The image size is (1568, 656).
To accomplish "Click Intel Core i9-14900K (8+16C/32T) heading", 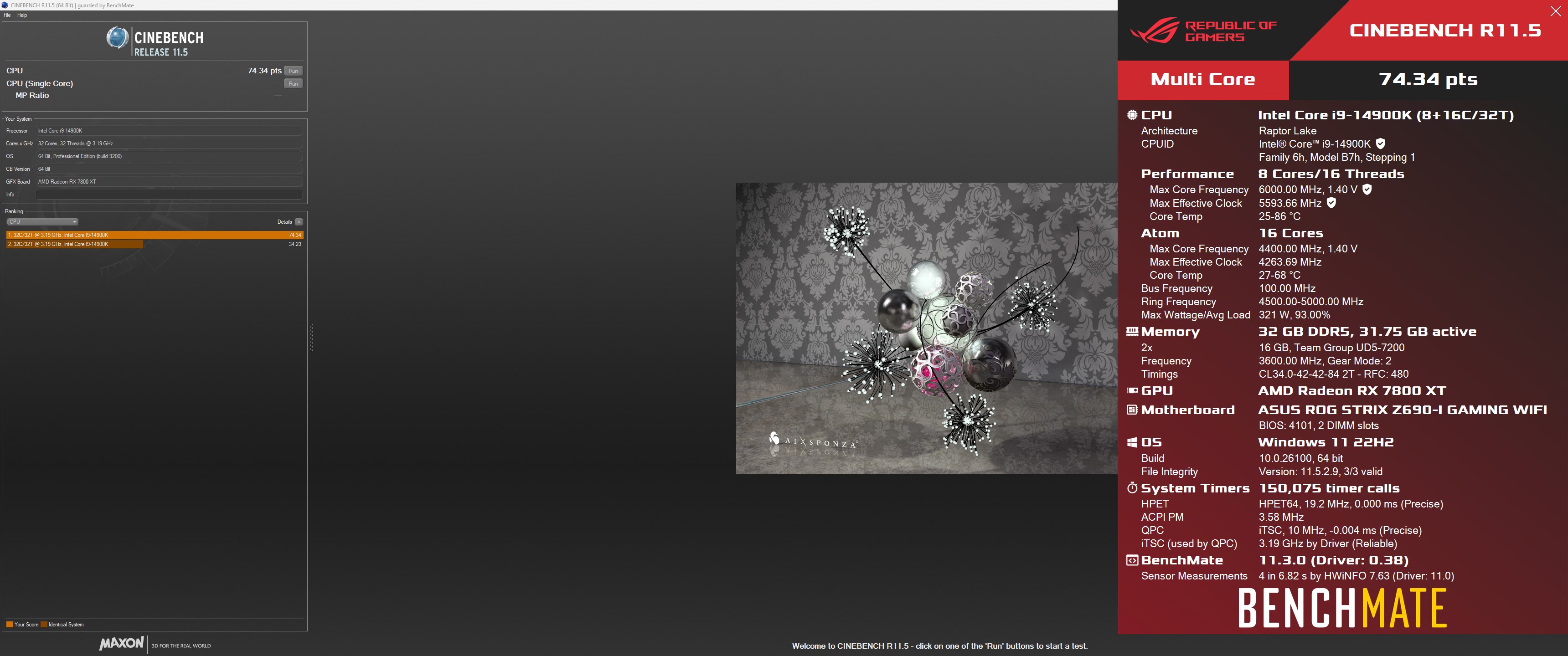I will pyautogui.click(x=1386, y=115).
